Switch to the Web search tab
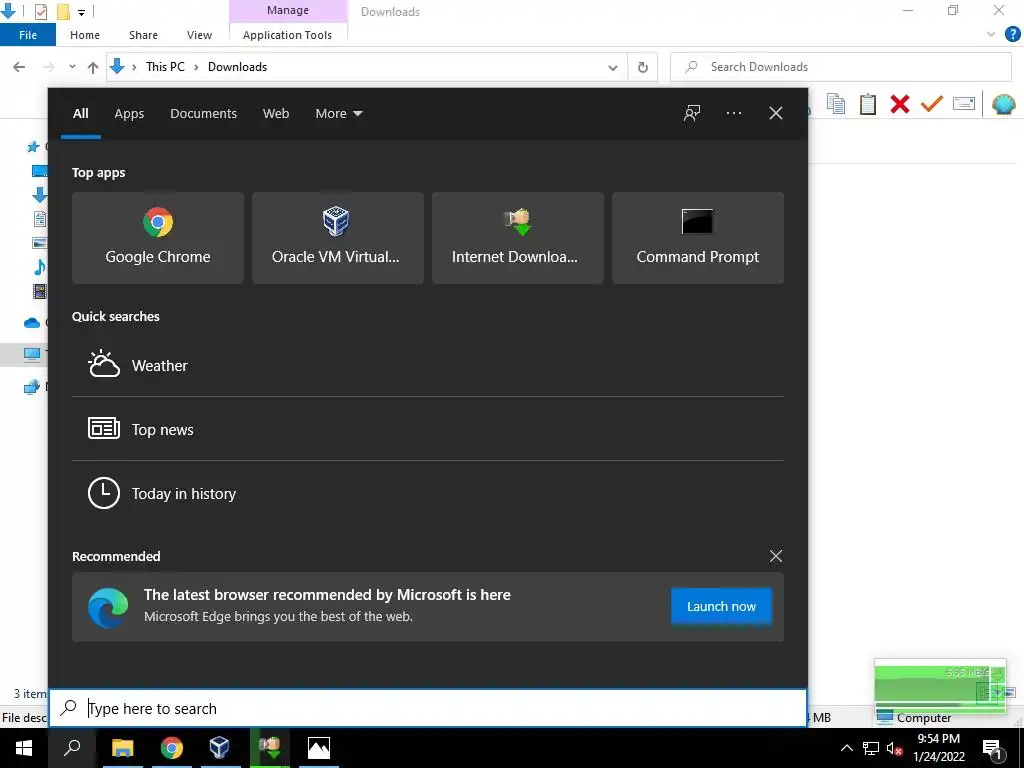Screen dimensions: 1024x768 pos(276,114)
